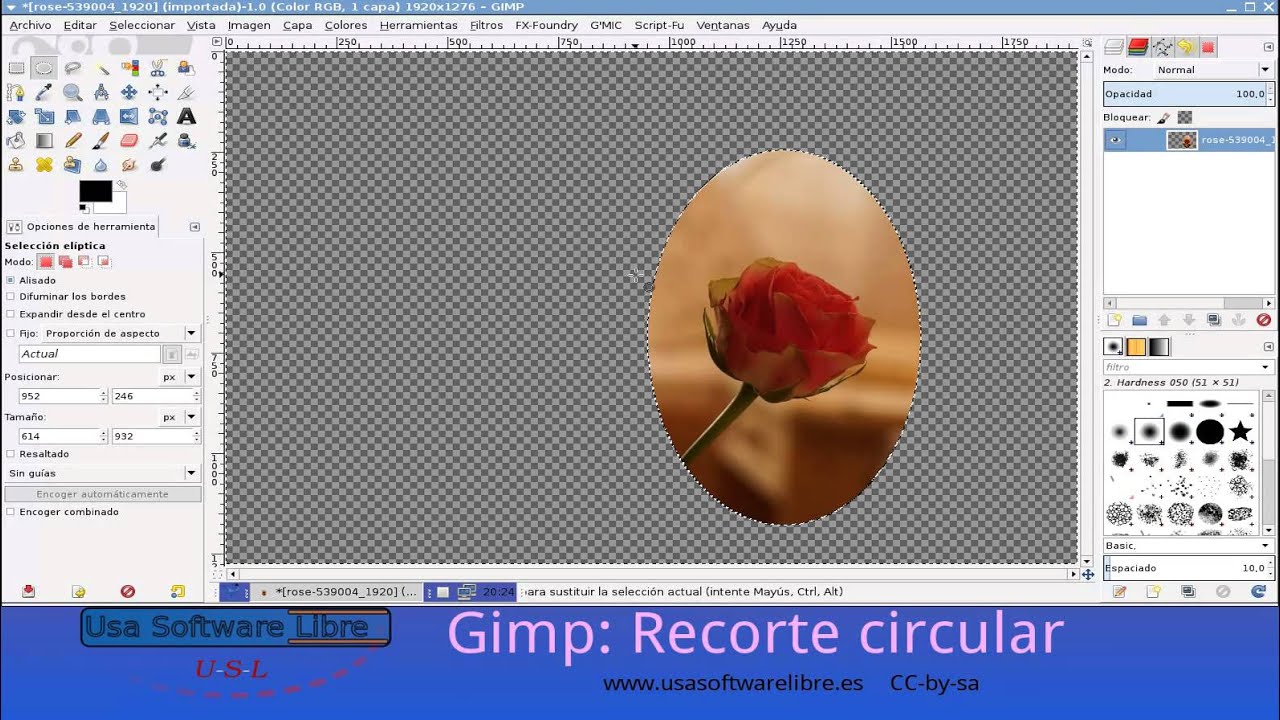Create a new layer with new-layer icon

pos(1115,320)
